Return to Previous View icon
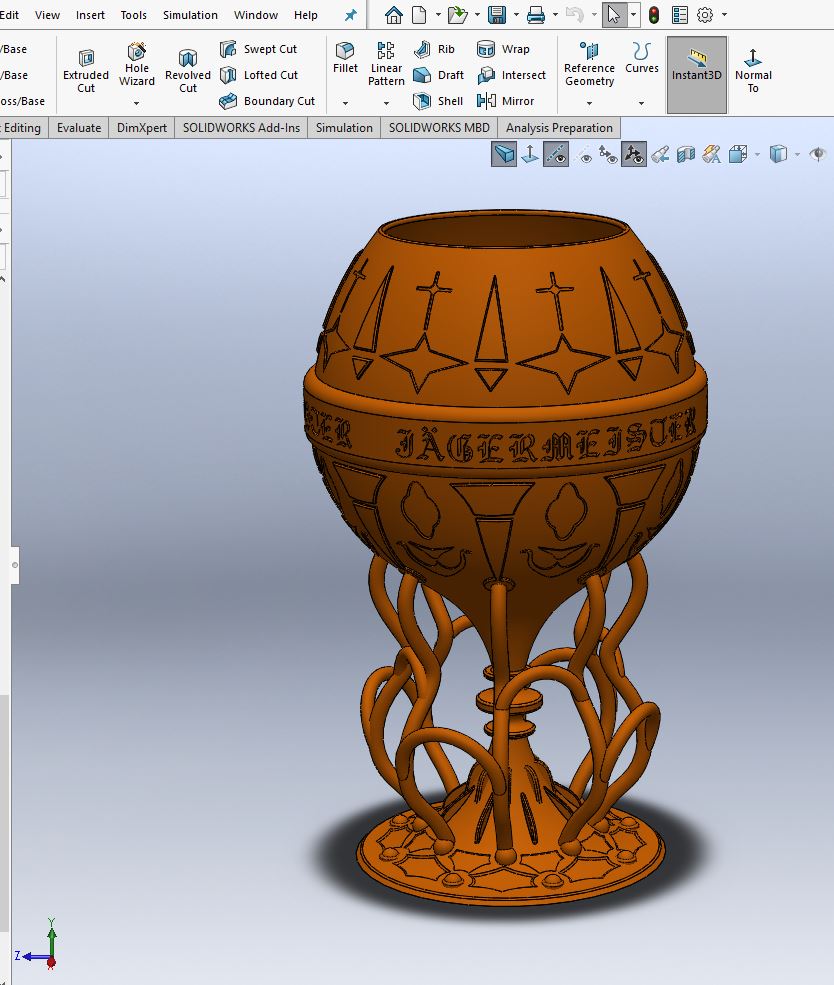834x985 pixels. tap(660, 155)
